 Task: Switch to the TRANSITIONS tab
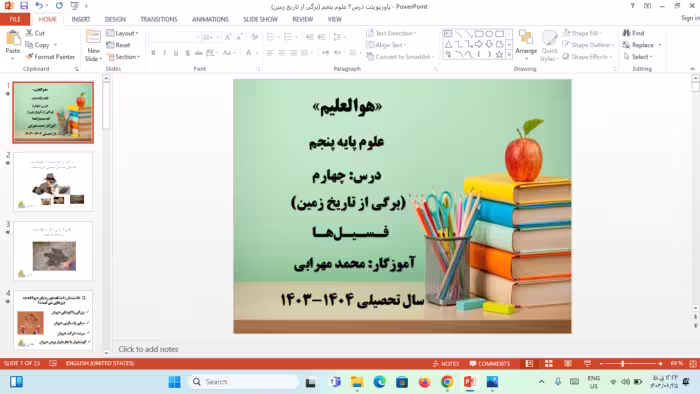click(158, 19)
